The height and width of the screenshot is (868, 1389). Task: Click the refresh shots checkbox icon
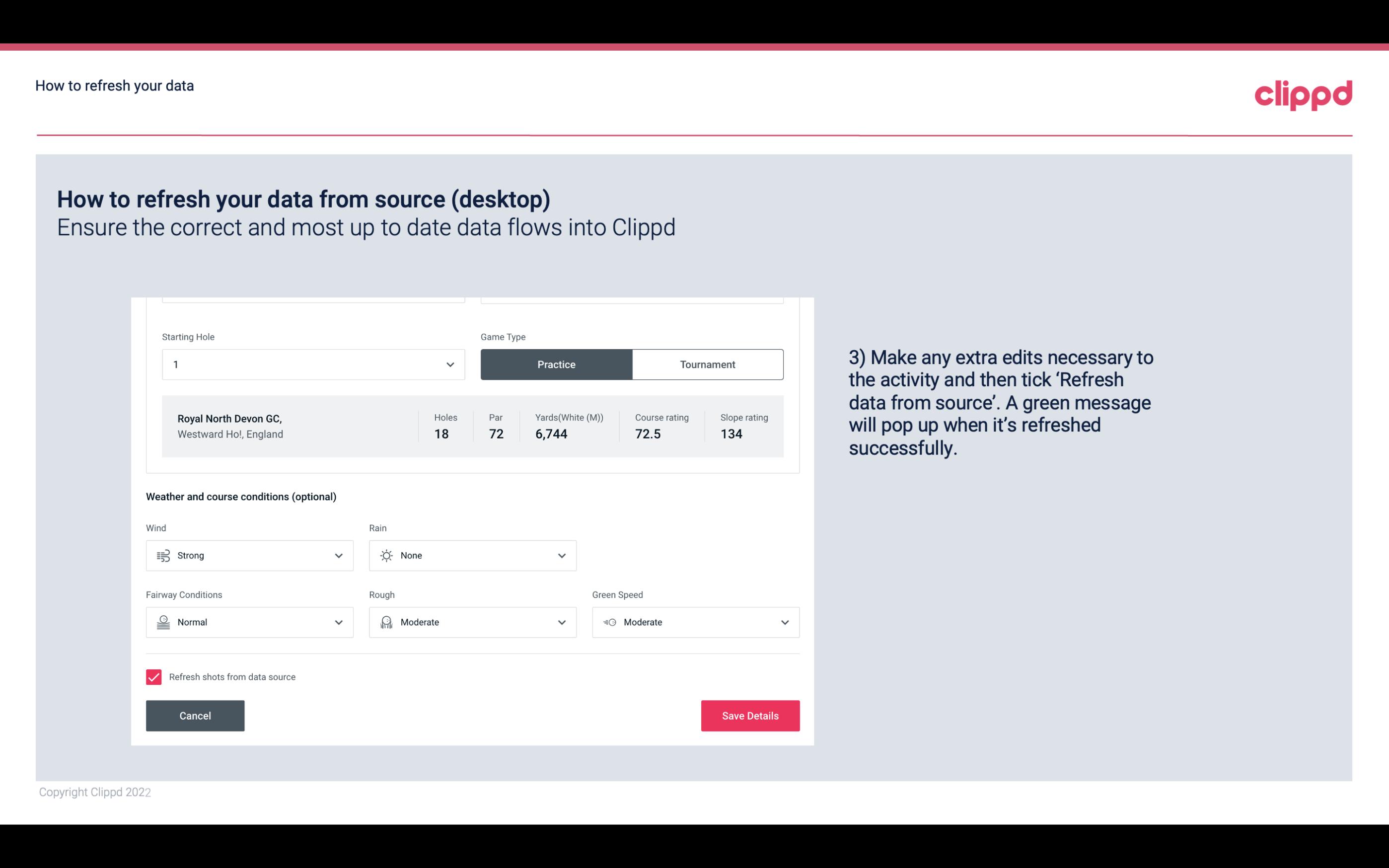154,677
